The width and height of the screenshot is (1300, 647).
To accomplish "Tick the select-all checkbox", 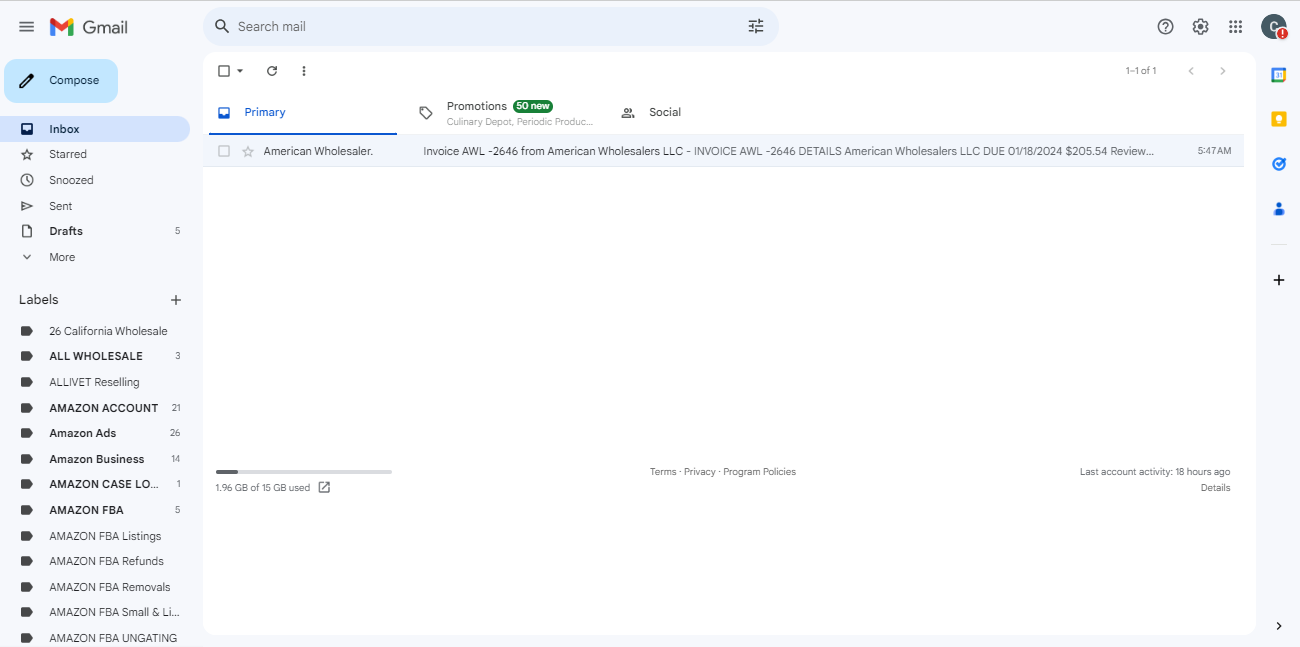I will tap(224, 71).
